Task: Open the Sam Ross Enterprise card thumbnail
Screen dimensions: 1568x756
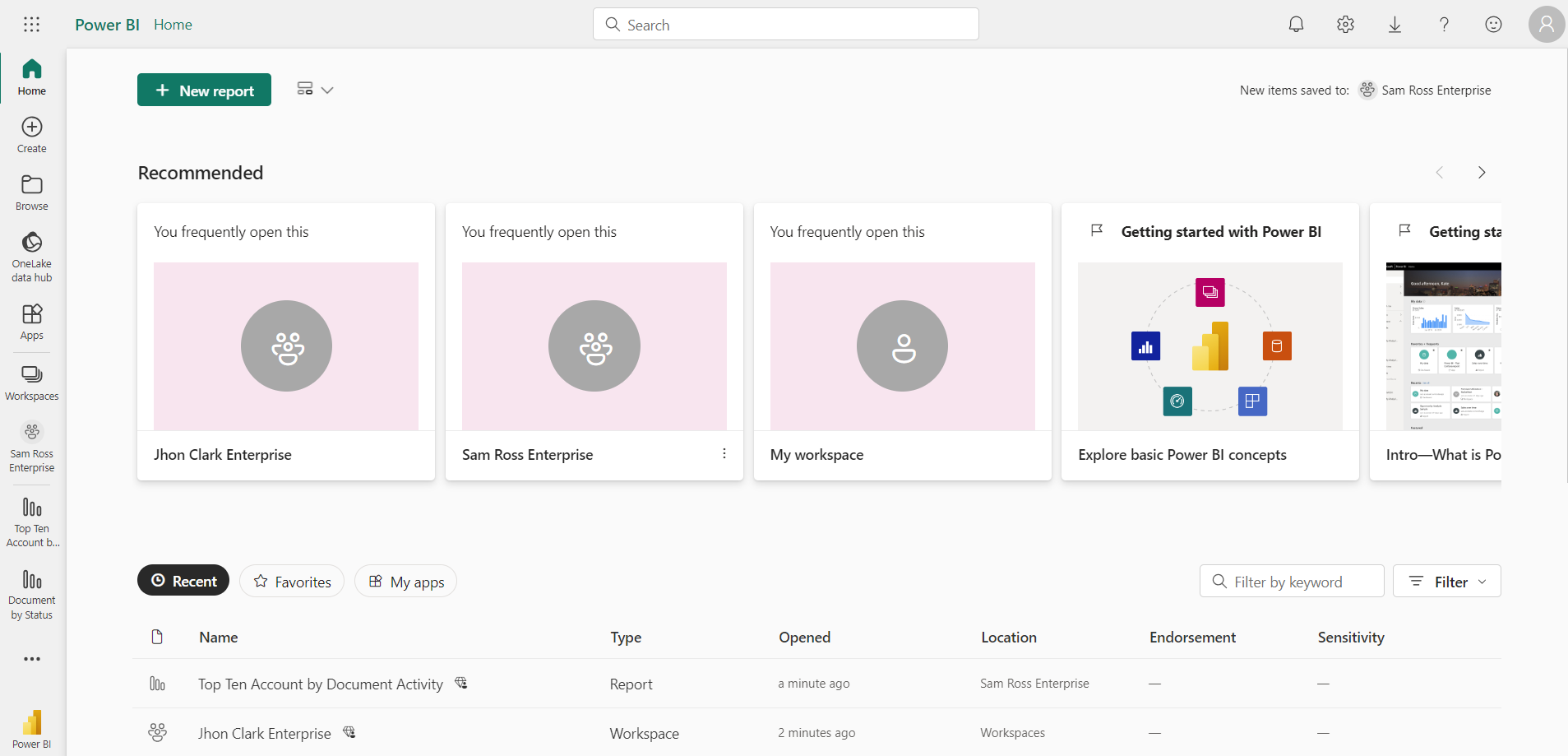Action: [594, 346]
